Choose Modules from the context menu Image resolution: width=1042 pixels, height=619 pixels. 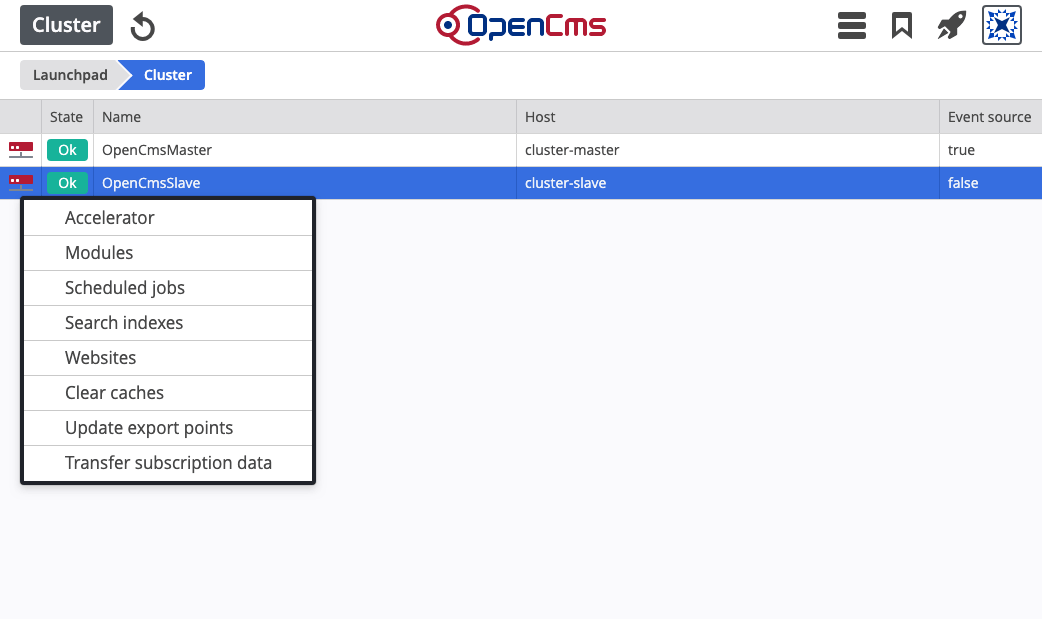[167, 253]
